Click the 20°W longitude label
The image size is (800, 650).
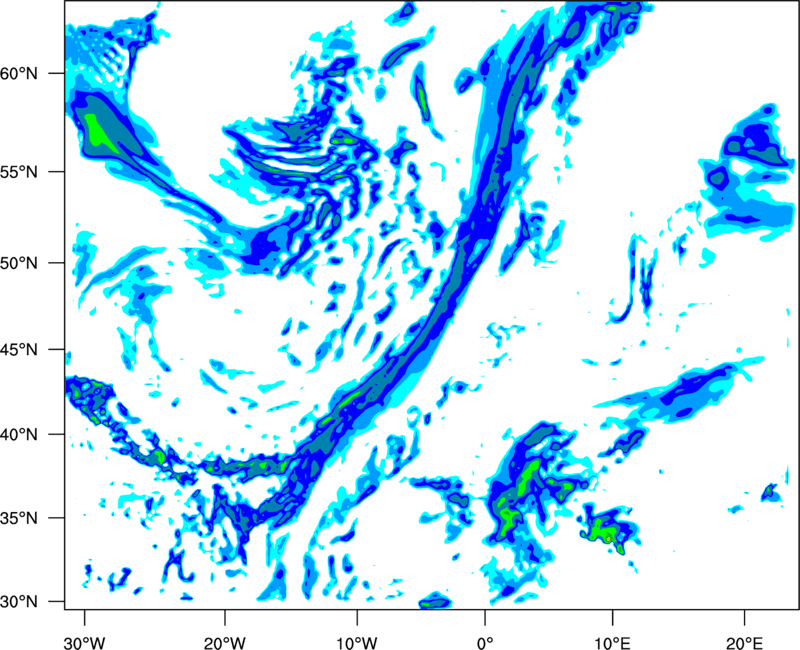click(225, 643)
